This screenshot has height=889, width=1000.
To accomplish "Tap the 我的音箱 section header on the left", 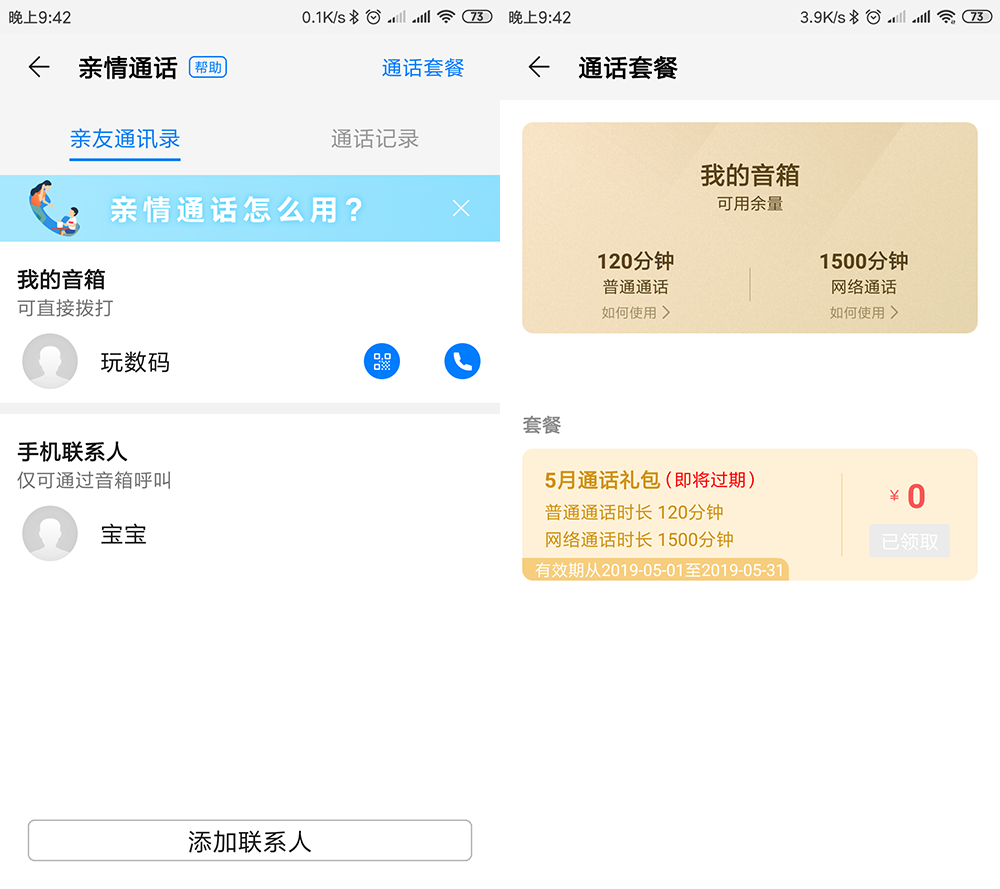I will coord(61,279).
